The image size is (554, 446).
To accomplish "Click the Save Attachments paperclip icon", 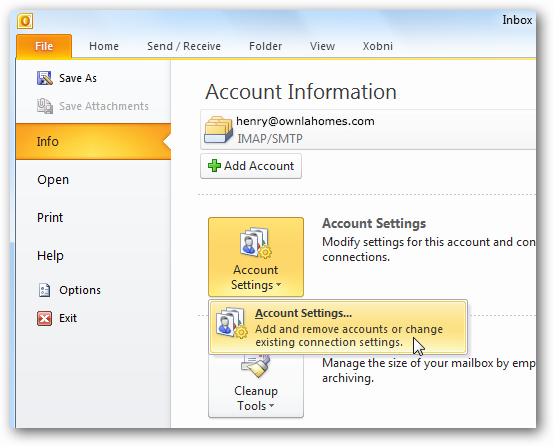I will (45, 106).
